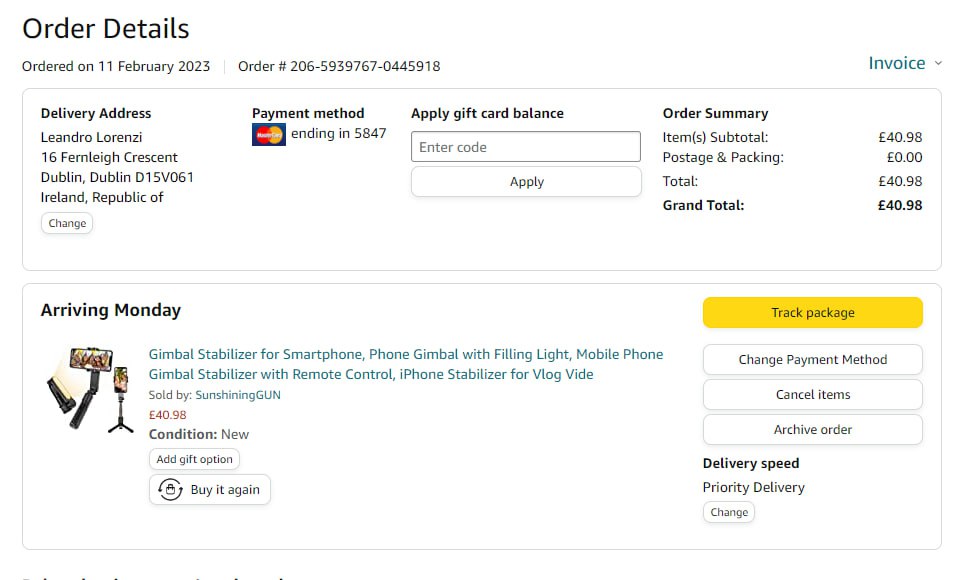
Task: Archive this order
Action: click(812, 430)
